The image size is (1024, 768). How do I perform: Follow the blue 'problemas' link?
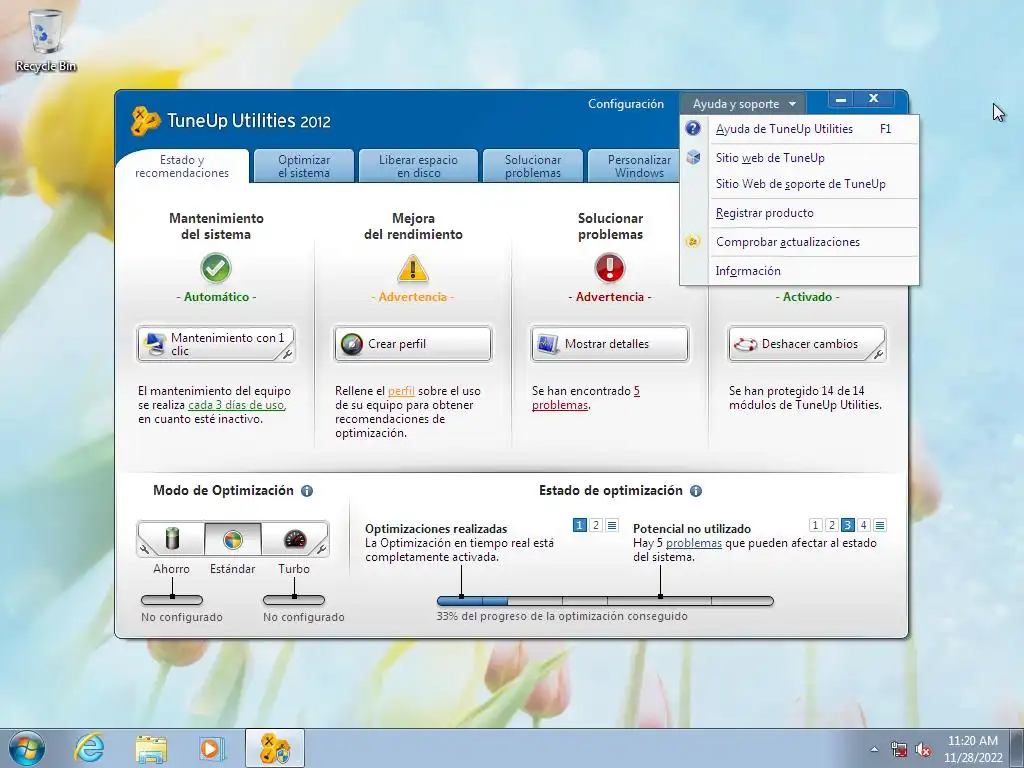pyautogui.click(x=694, y=543)
